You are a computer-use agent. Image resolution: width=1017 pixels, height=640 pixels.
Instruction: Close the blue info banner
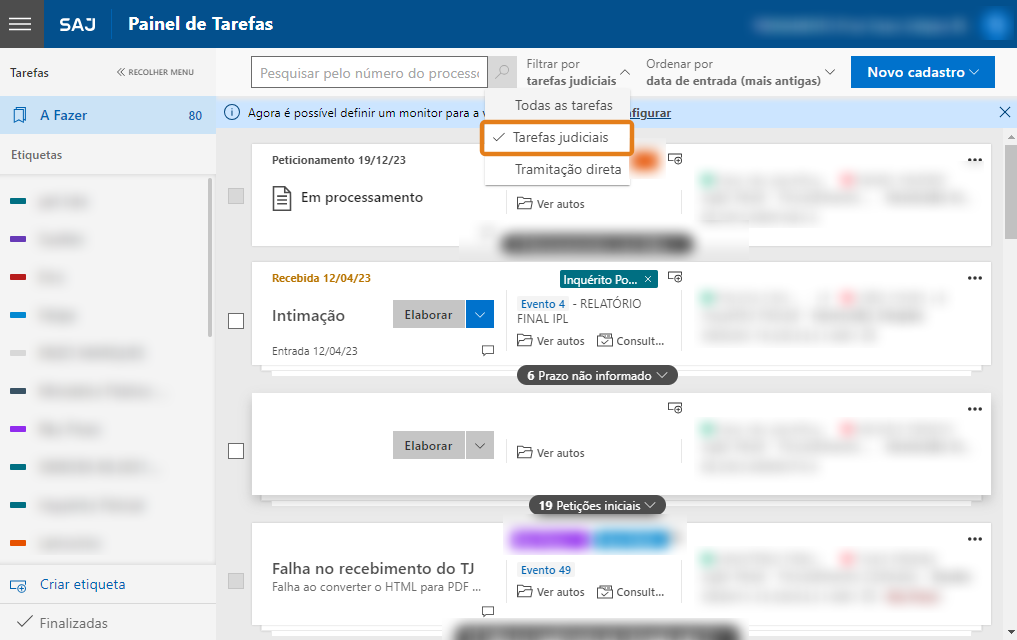click(x=1004, y=113)
